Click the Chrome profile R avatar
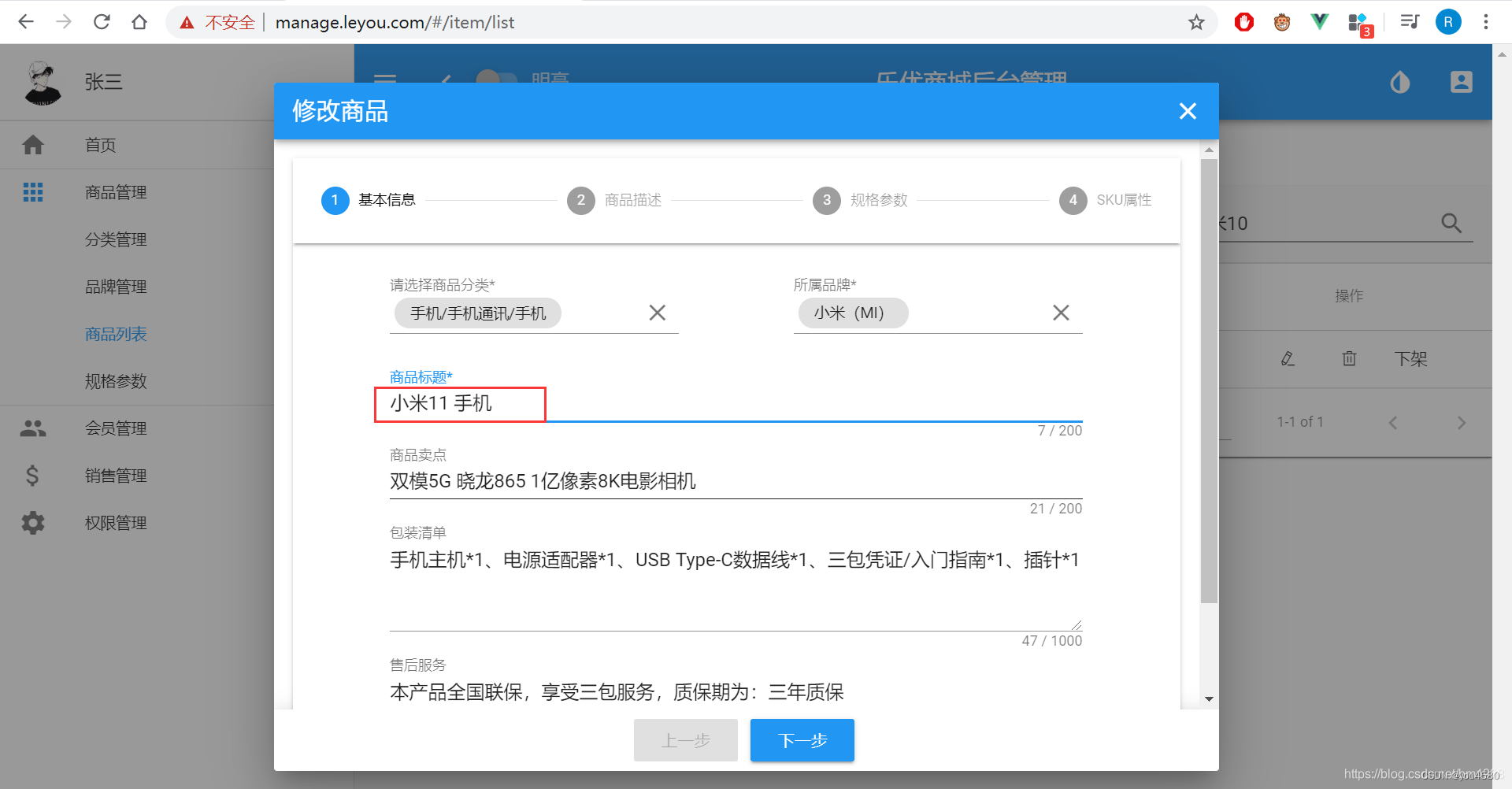The width and height of the screenshot is (1512, 789). 1448,22
